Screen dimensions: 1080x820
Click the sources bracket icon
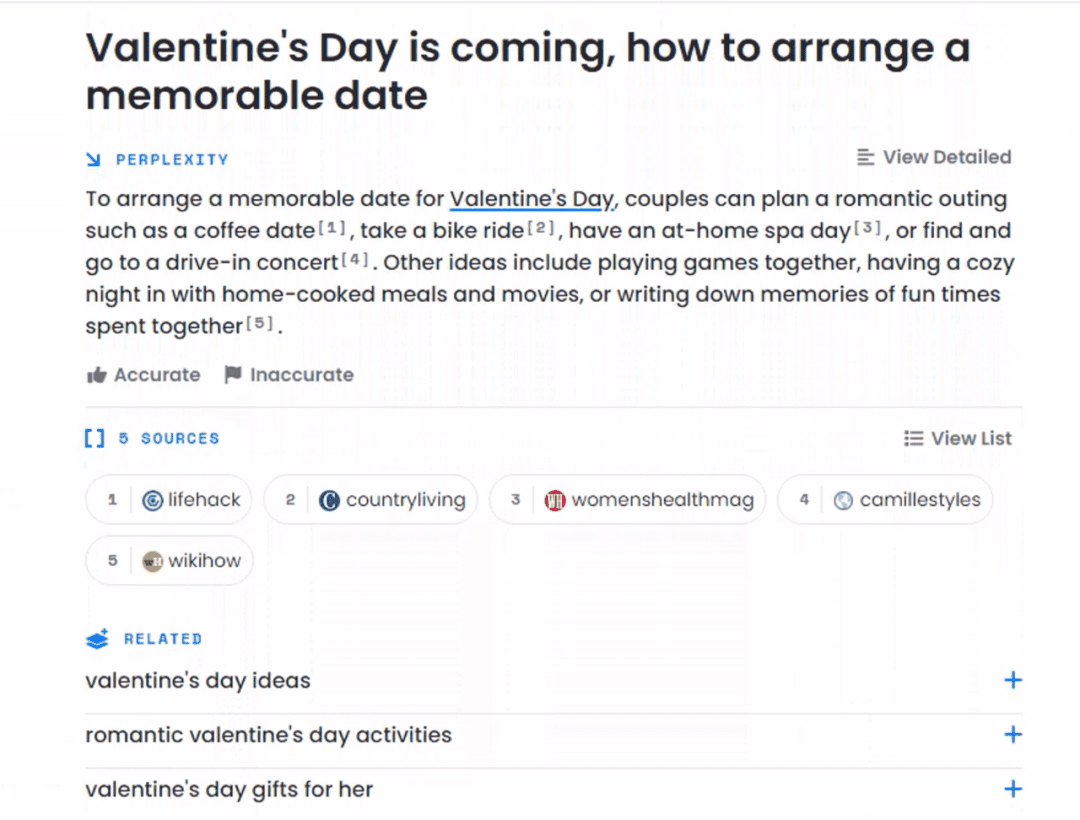95,438
